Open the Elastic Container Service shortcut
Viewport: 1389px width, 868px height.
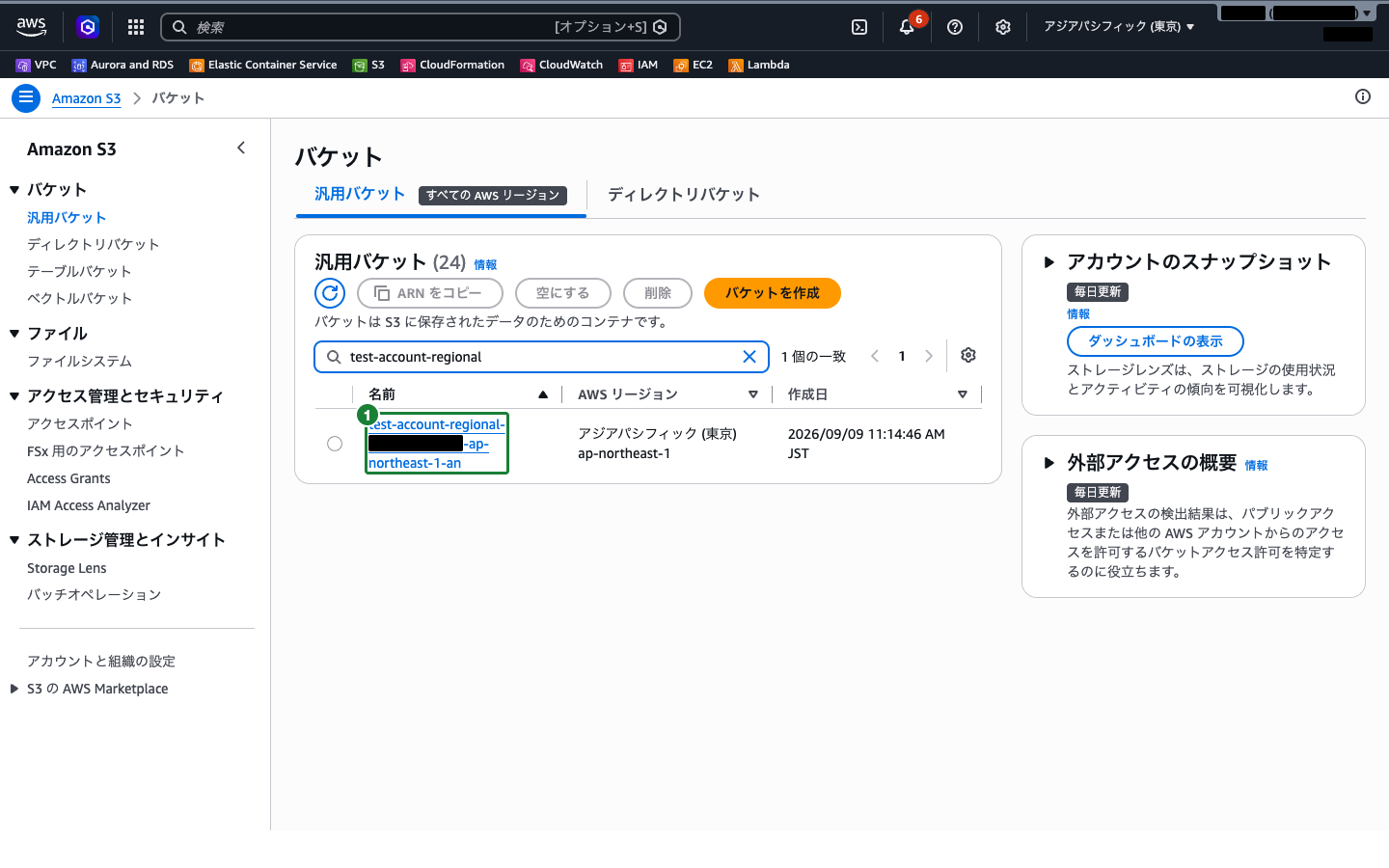(263, 65)
